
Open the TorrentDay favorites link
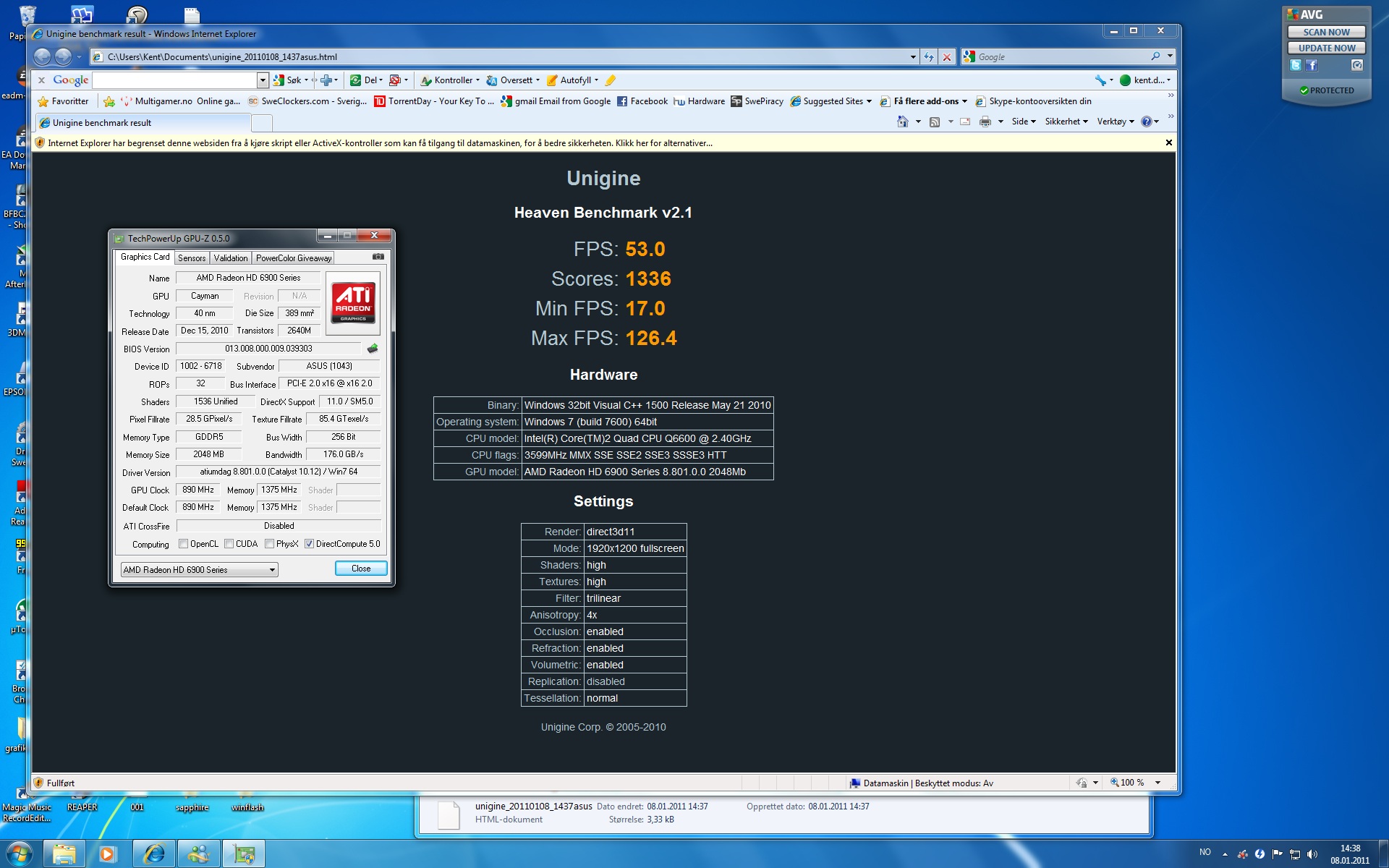(434, 101)
